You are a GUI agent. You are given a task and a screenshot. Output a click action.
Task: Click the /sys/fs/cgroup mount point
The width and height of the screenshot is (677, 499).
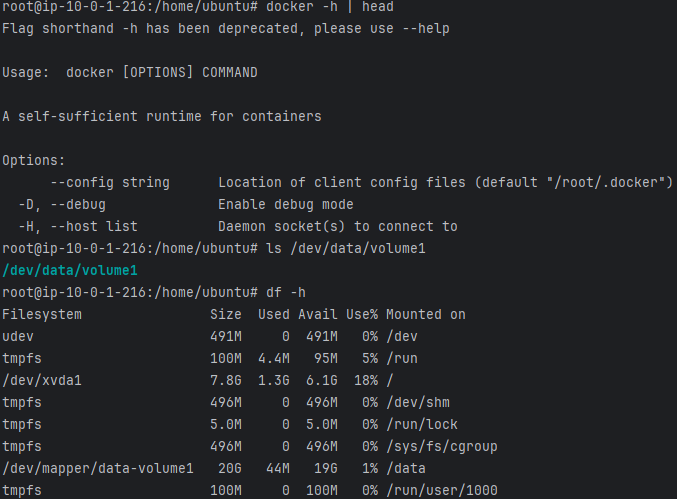442,447
